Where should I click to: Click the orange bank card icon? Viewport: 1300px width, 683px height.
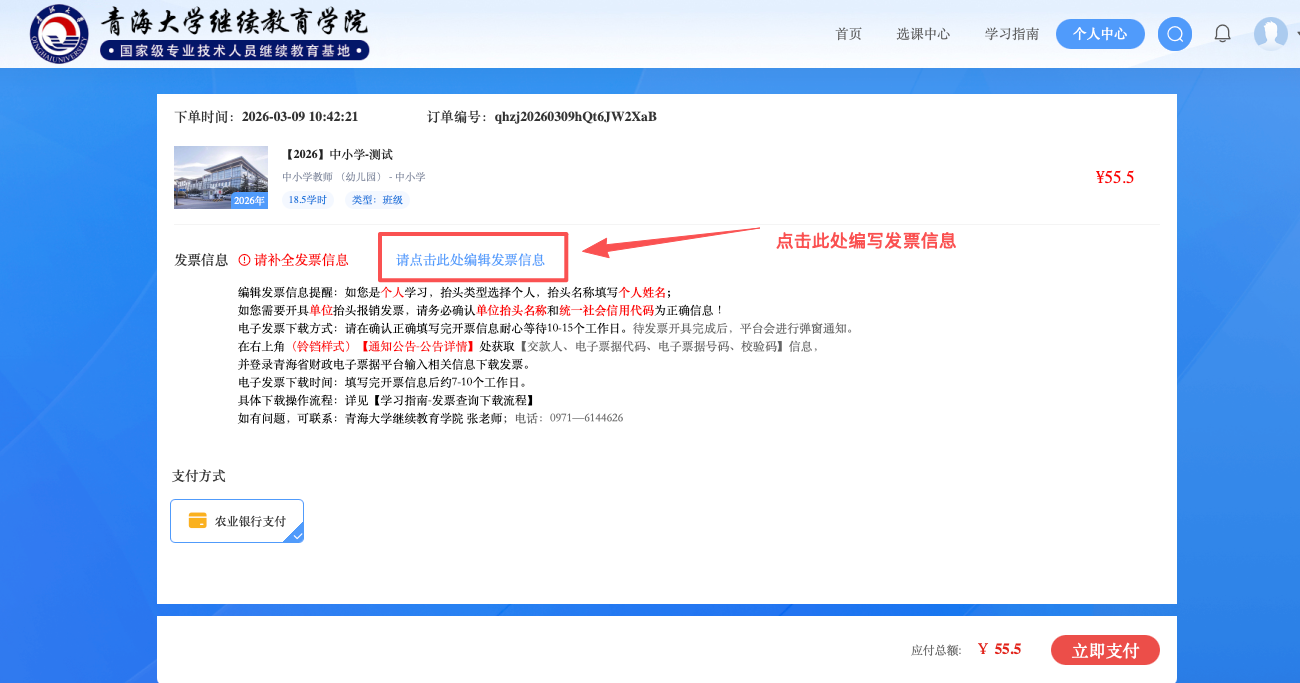point(198,520)
